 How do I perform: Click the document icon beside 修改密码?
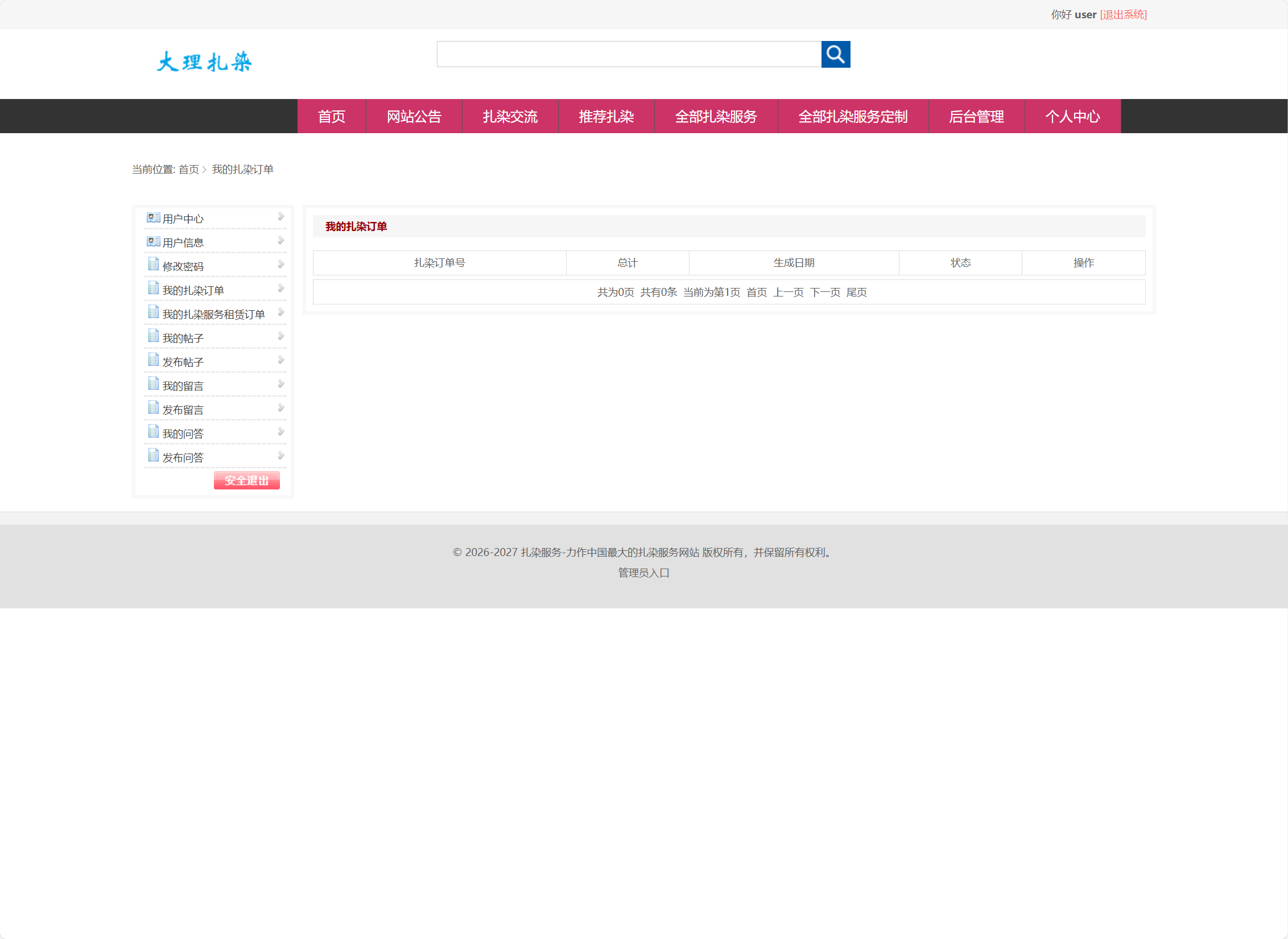153,264
